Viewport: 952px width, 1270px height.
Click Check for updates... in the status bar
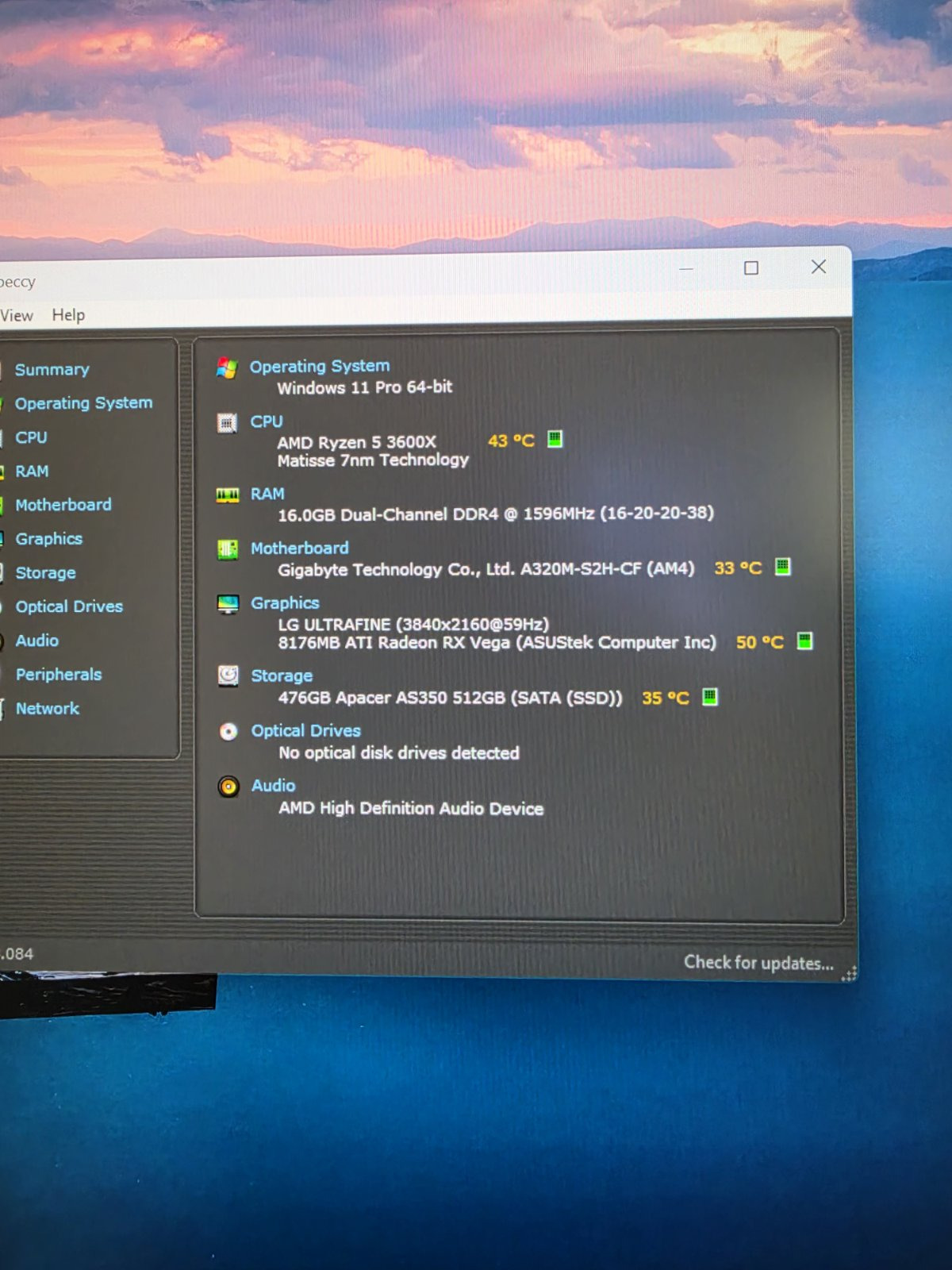759,963
